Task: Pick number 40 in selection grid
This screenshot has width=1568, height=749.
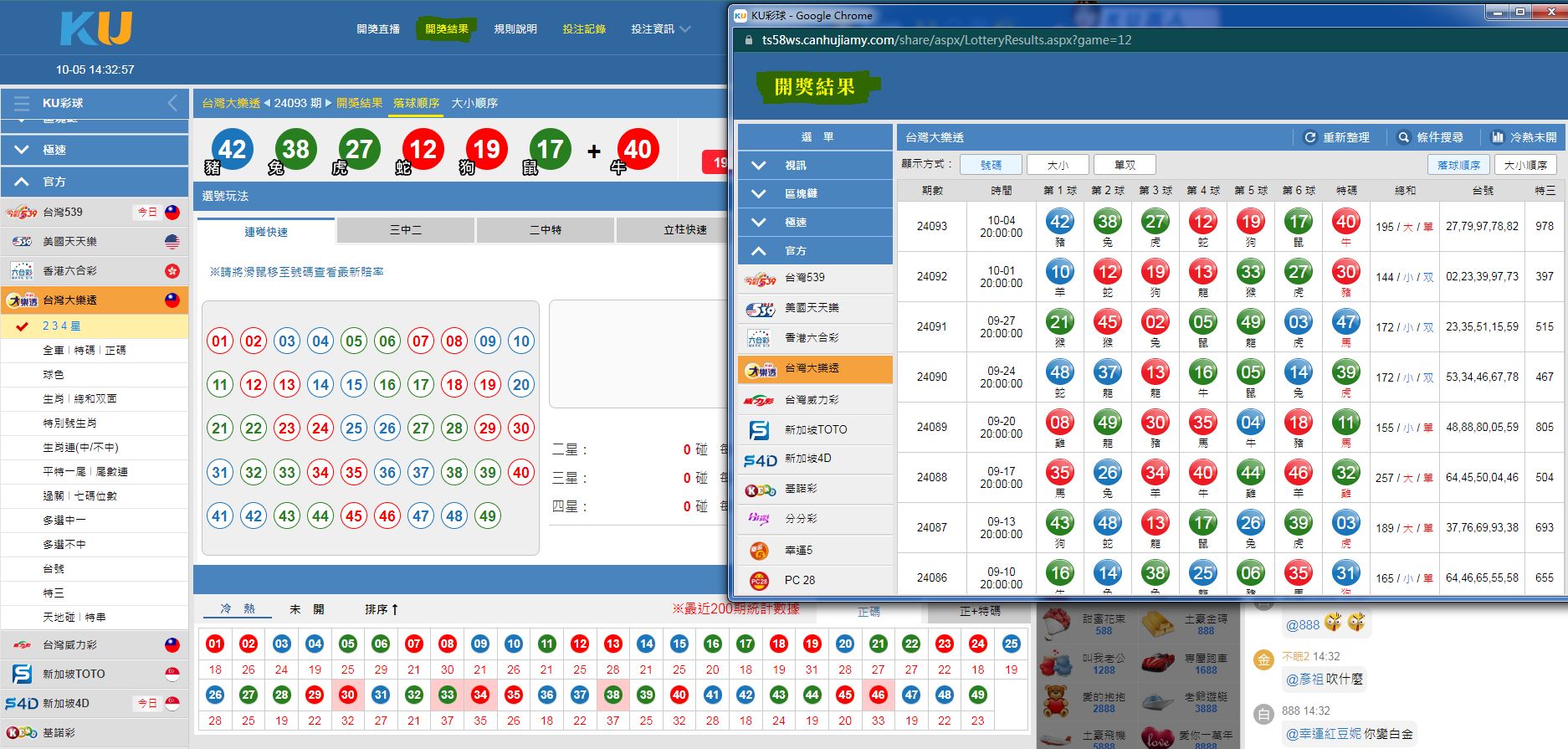Action: [x=521, y=472]
